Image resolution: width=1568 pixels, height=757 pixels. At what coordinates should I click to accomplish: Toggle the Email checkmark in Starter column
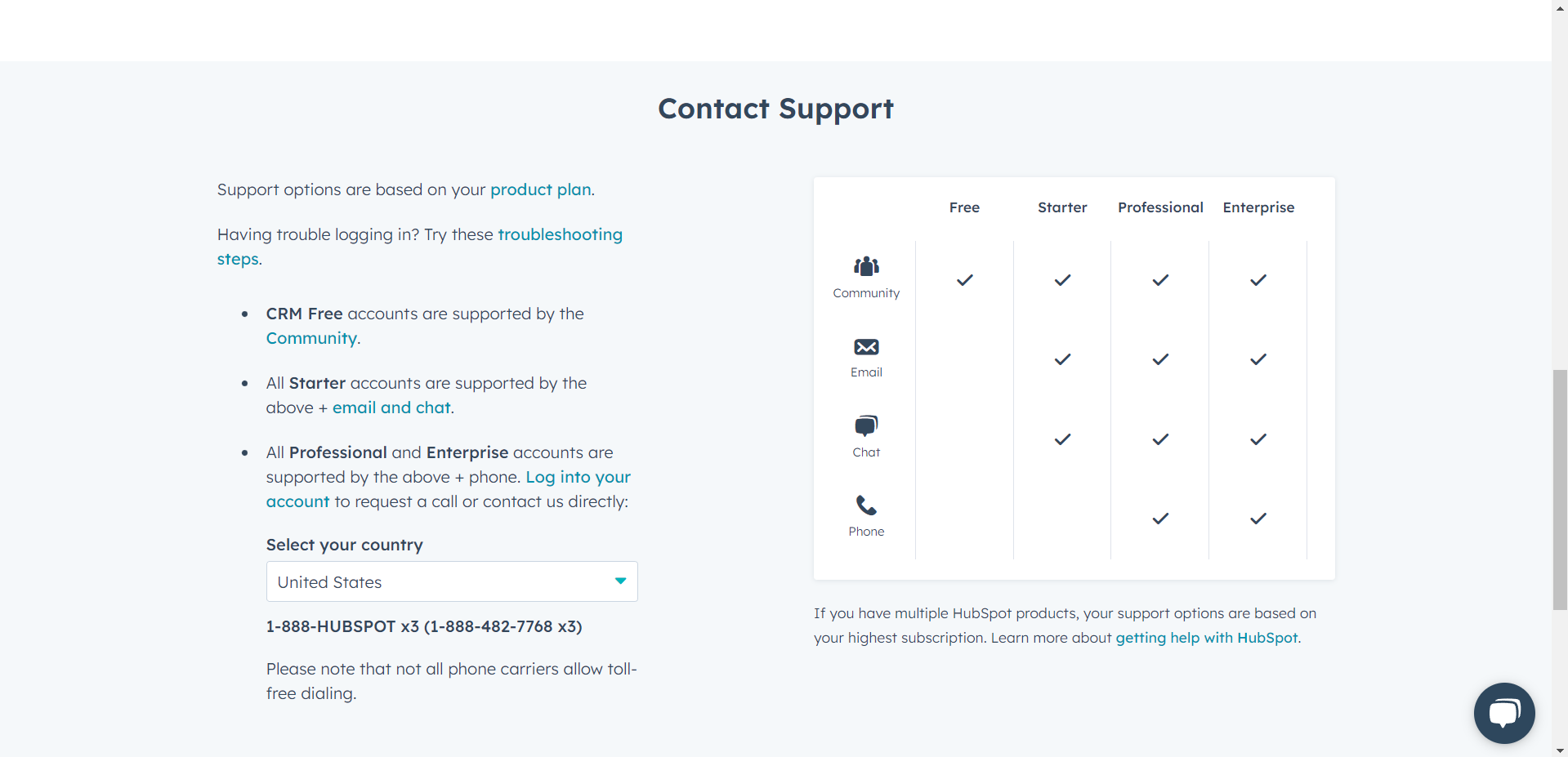[1061, 358]
